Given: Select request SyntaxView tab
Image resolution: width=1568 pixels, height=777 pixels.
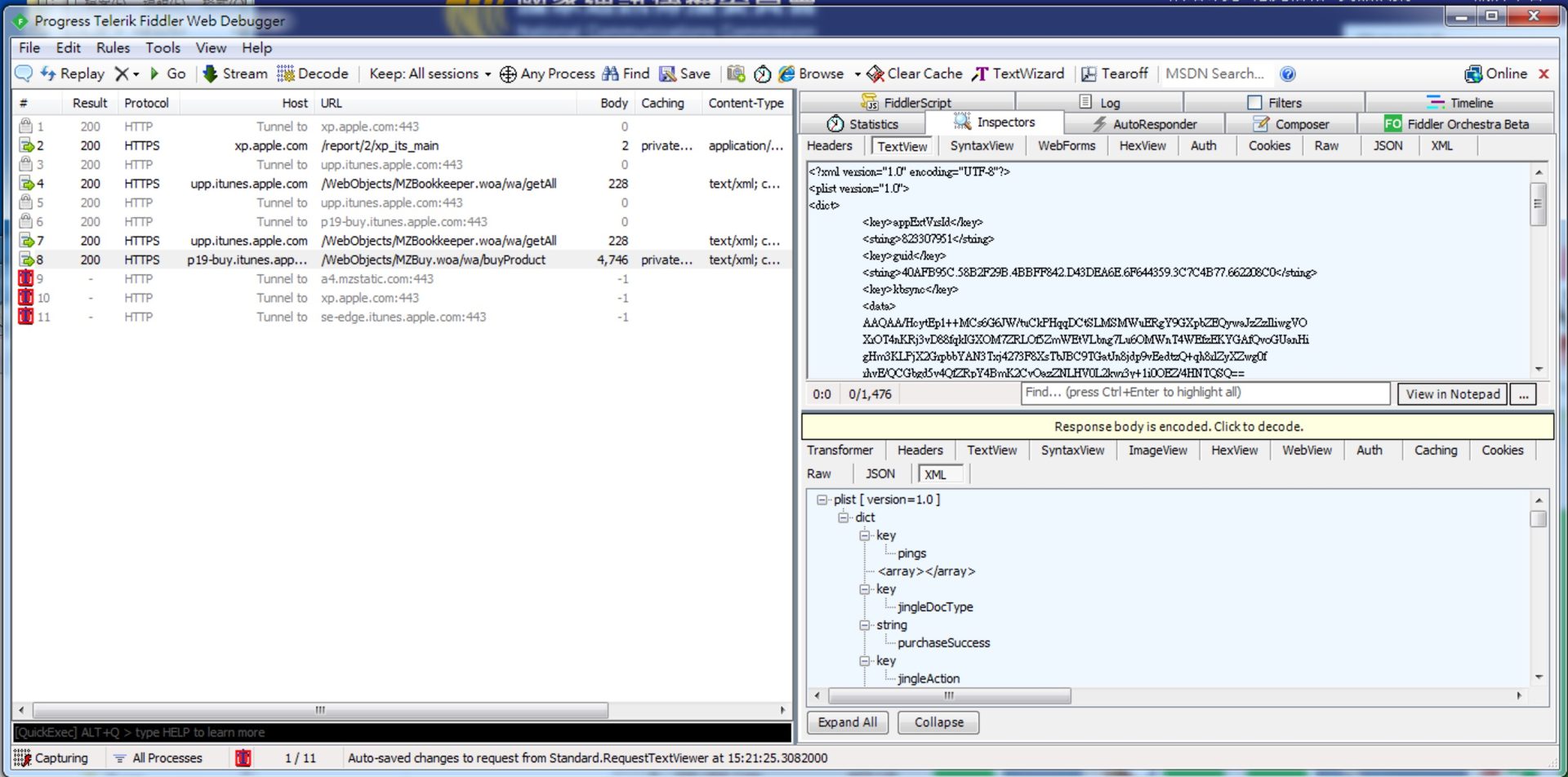Looking at the screenshot, I should pos(982,145).
